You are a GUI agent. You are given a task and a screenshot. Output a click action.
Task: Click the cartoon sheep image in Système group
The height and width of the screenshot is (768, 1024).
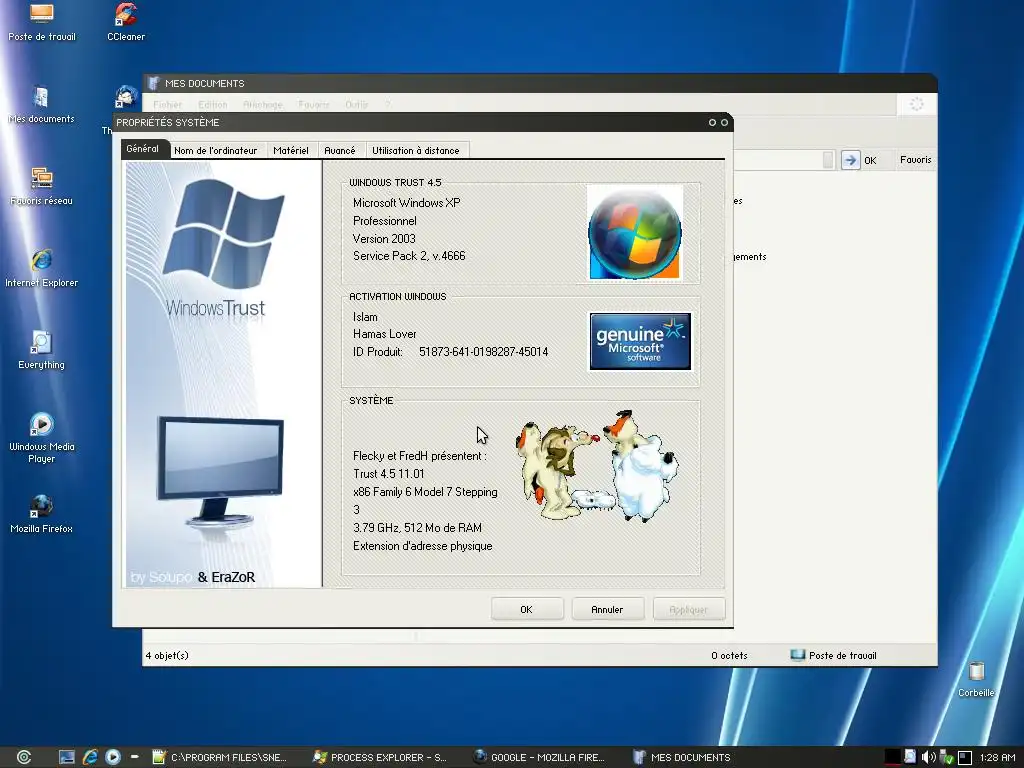click(596, 466)
